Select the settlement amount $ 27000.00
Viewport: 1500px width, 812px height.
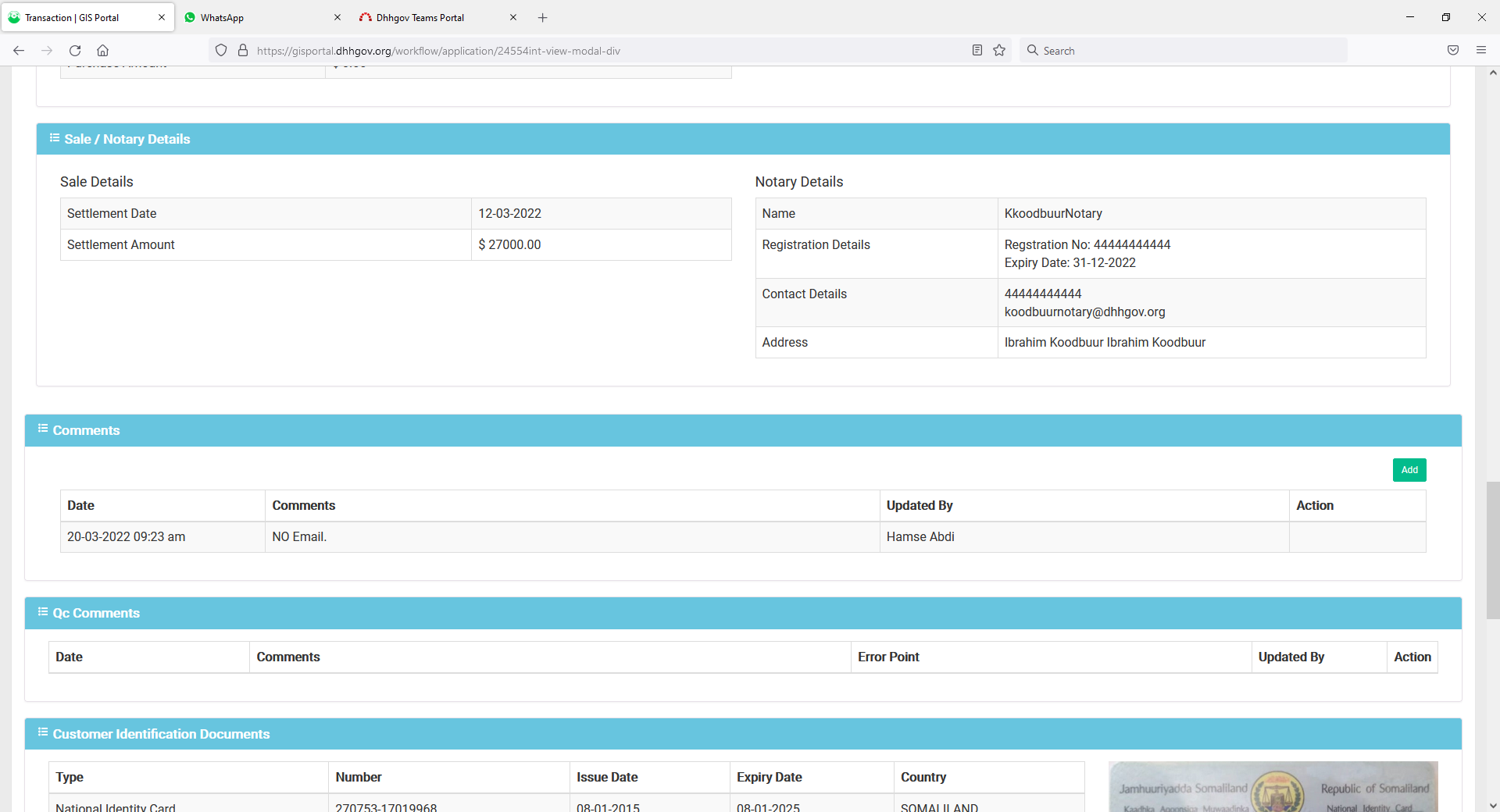[x=509, y=244]
